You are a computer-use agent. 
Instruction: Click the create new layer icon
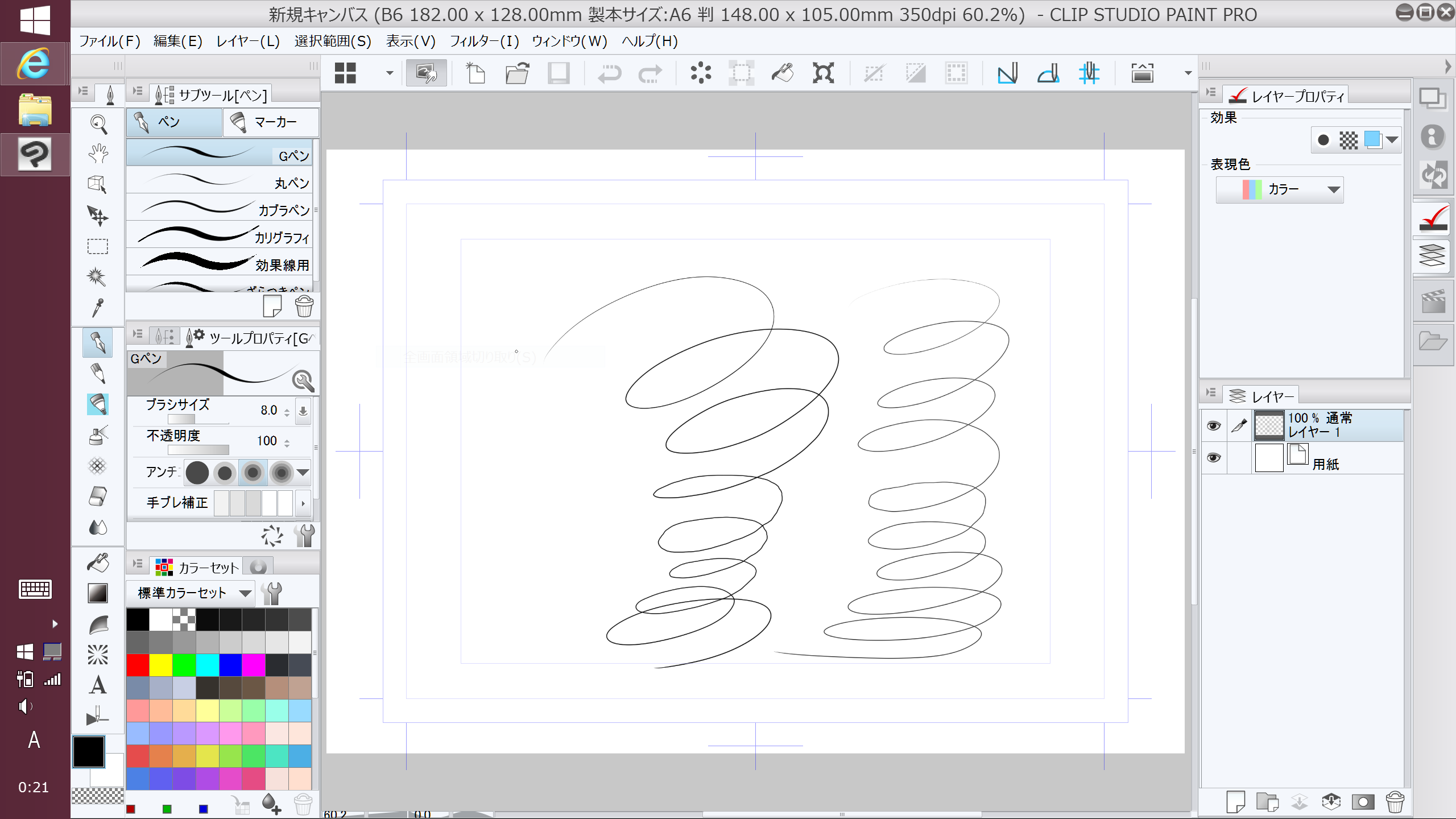click(x=1235, y=802)
